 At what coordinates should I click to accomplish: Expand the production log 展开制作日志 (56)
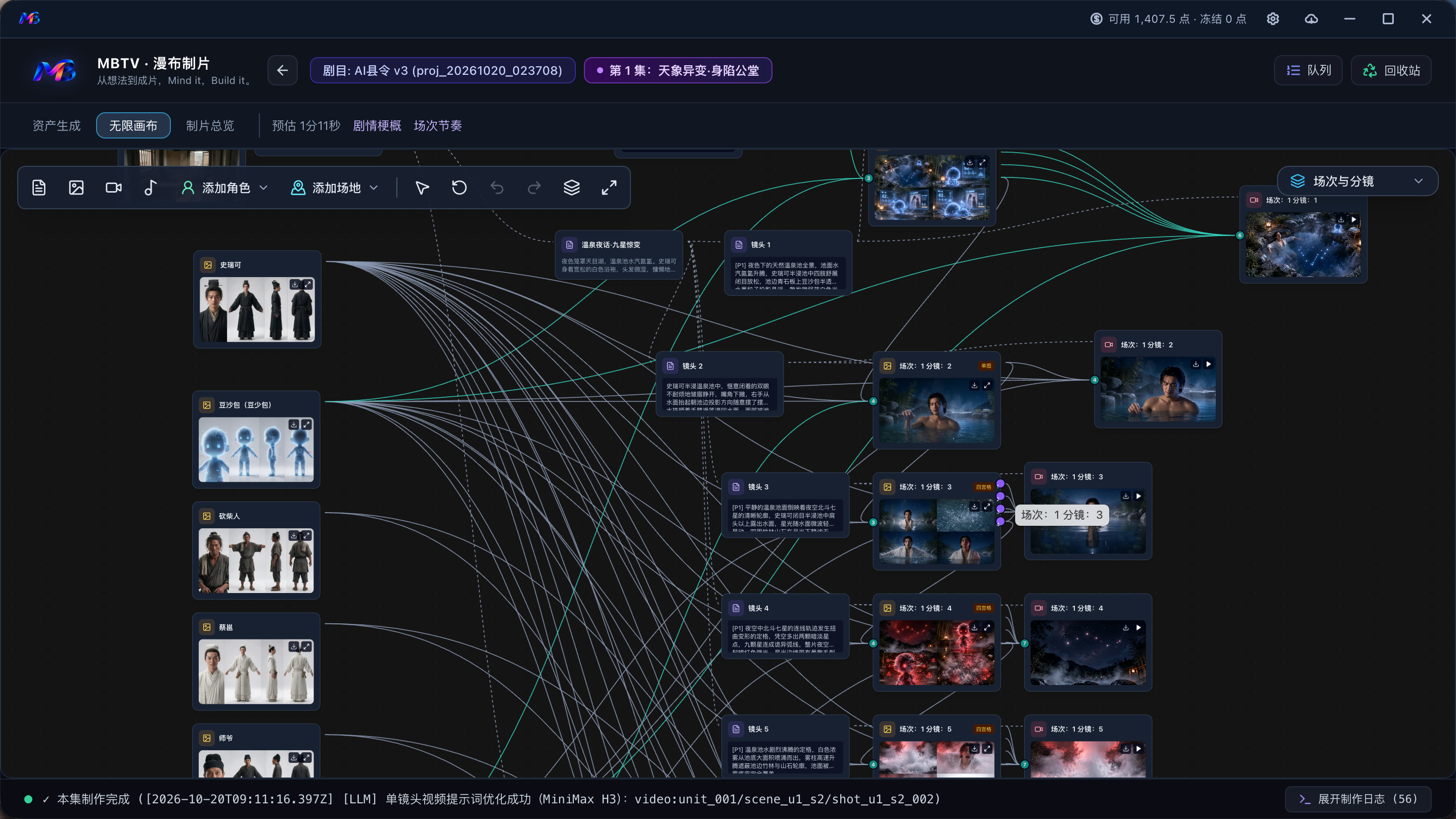click(x=1358, y=799)
